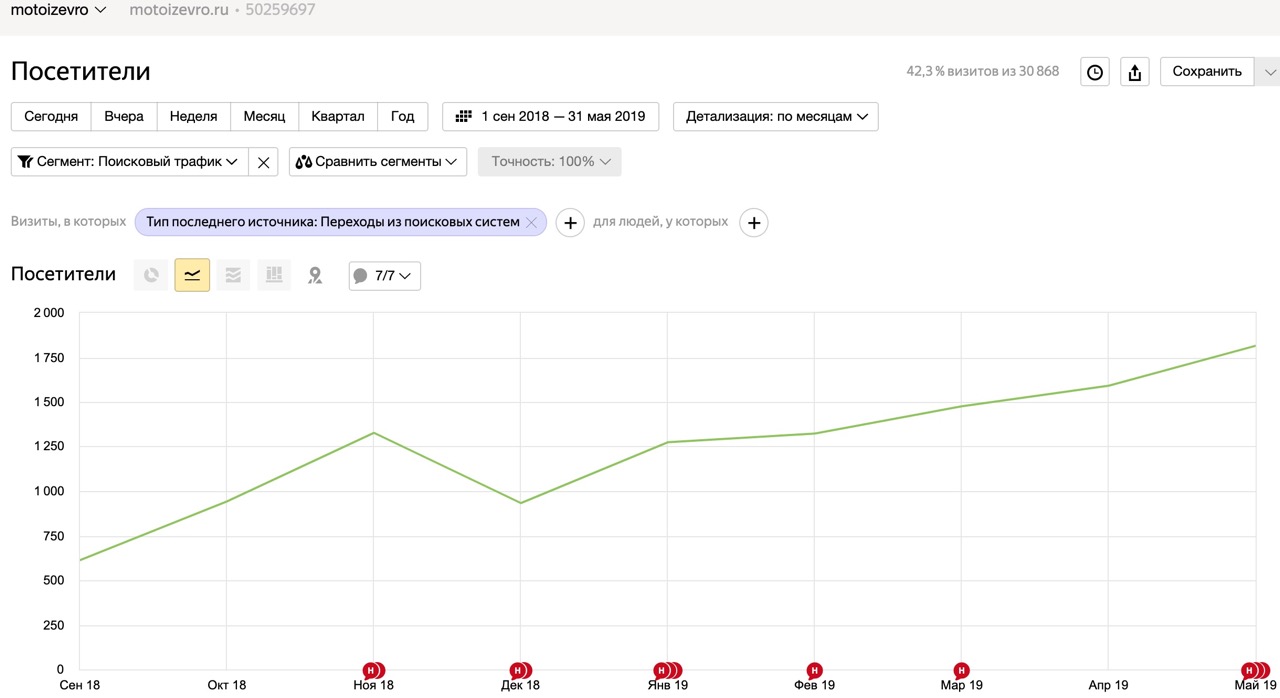Image resolution: width=1280 pixels, height=698 pixels.
Task: Switch to stacked area chart view
Action: pyautogui.click(x=233, y=275)
